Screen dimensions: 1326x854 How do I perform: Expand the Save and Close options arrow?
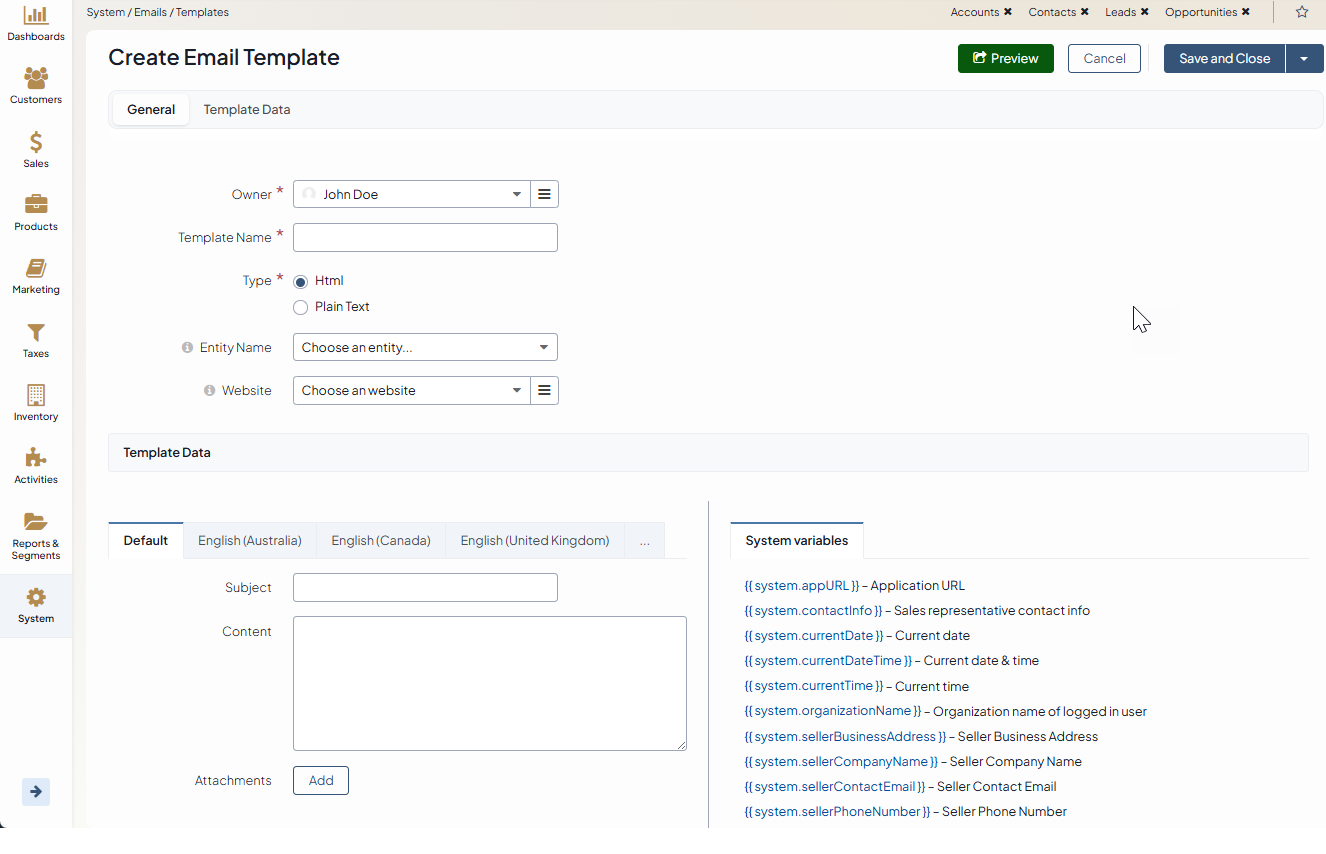[1304, 59]
